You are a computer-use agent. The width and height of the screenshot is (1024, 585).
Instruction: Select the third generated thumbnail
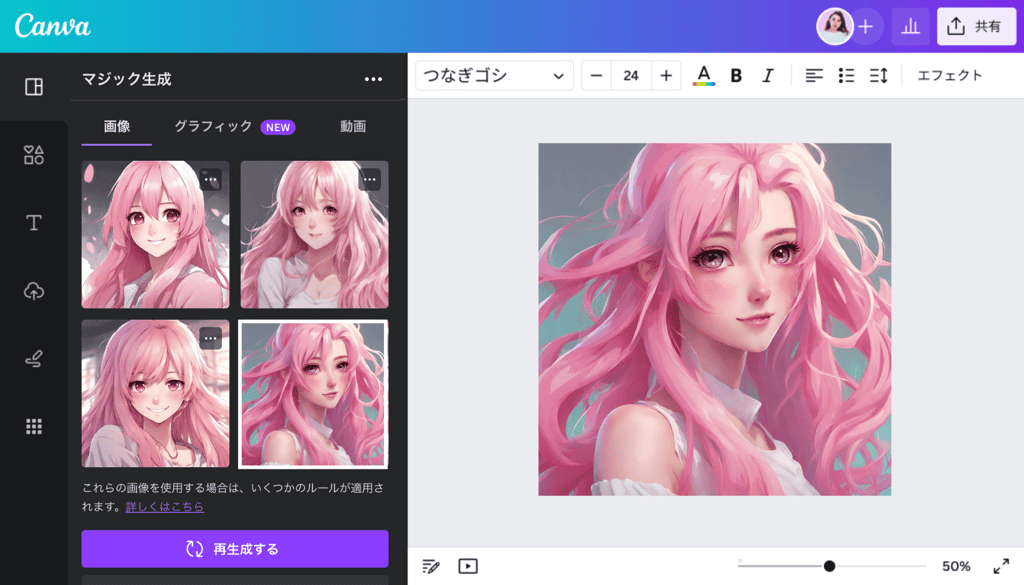pos(155,394)
